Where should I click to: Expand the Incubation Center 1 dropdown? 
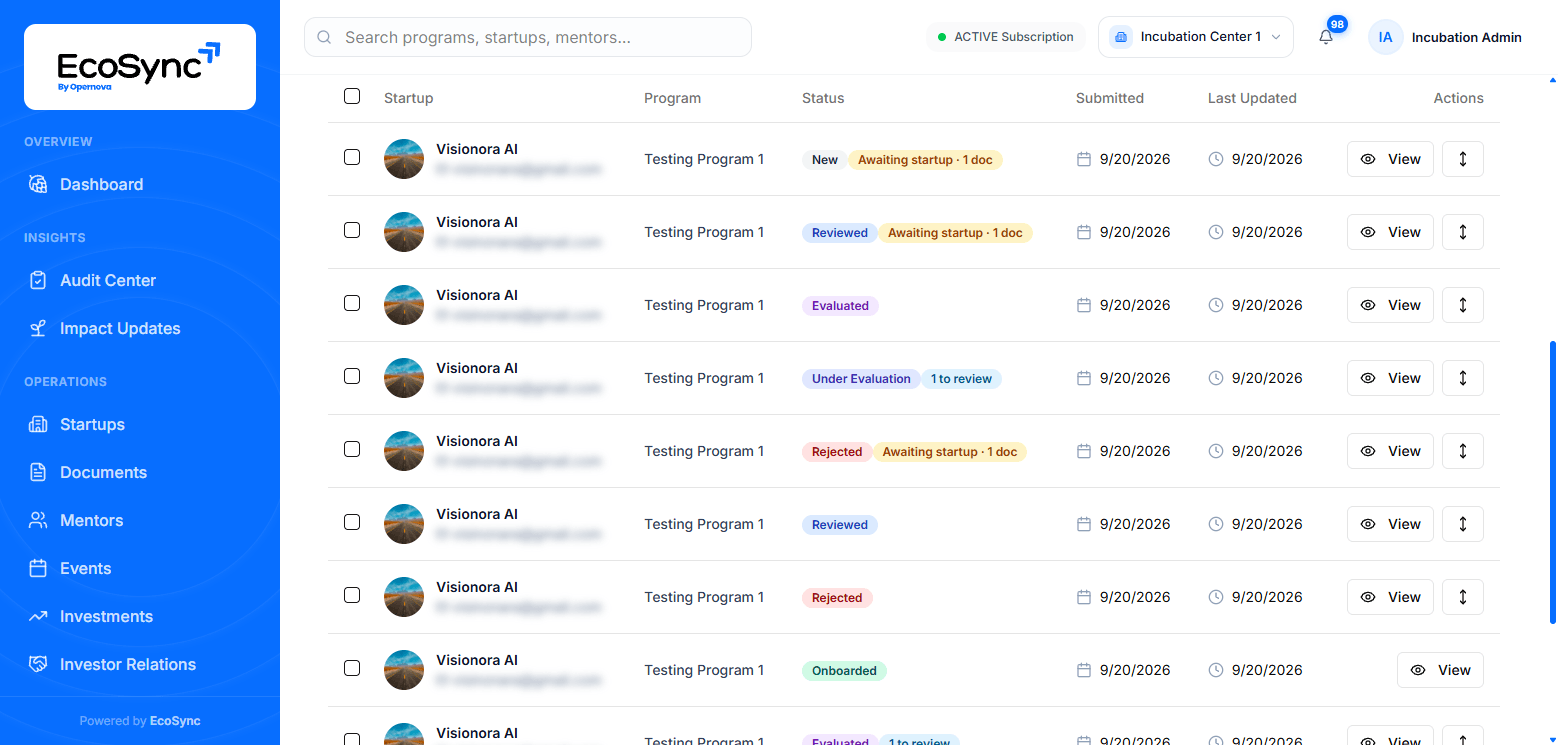pos(1196,37)
